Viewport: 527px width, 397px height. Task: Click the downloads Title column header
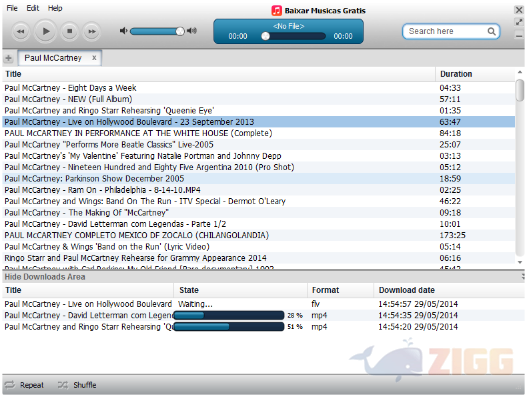88,290
